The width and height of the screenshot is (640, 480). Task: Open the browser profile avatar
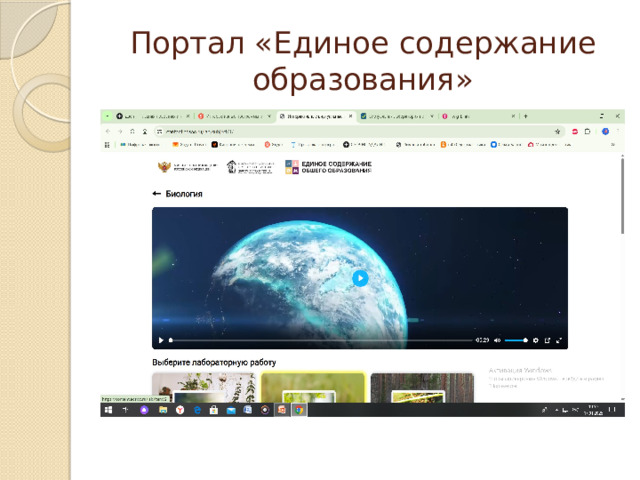pyautogui.click(x=605, y=131)
